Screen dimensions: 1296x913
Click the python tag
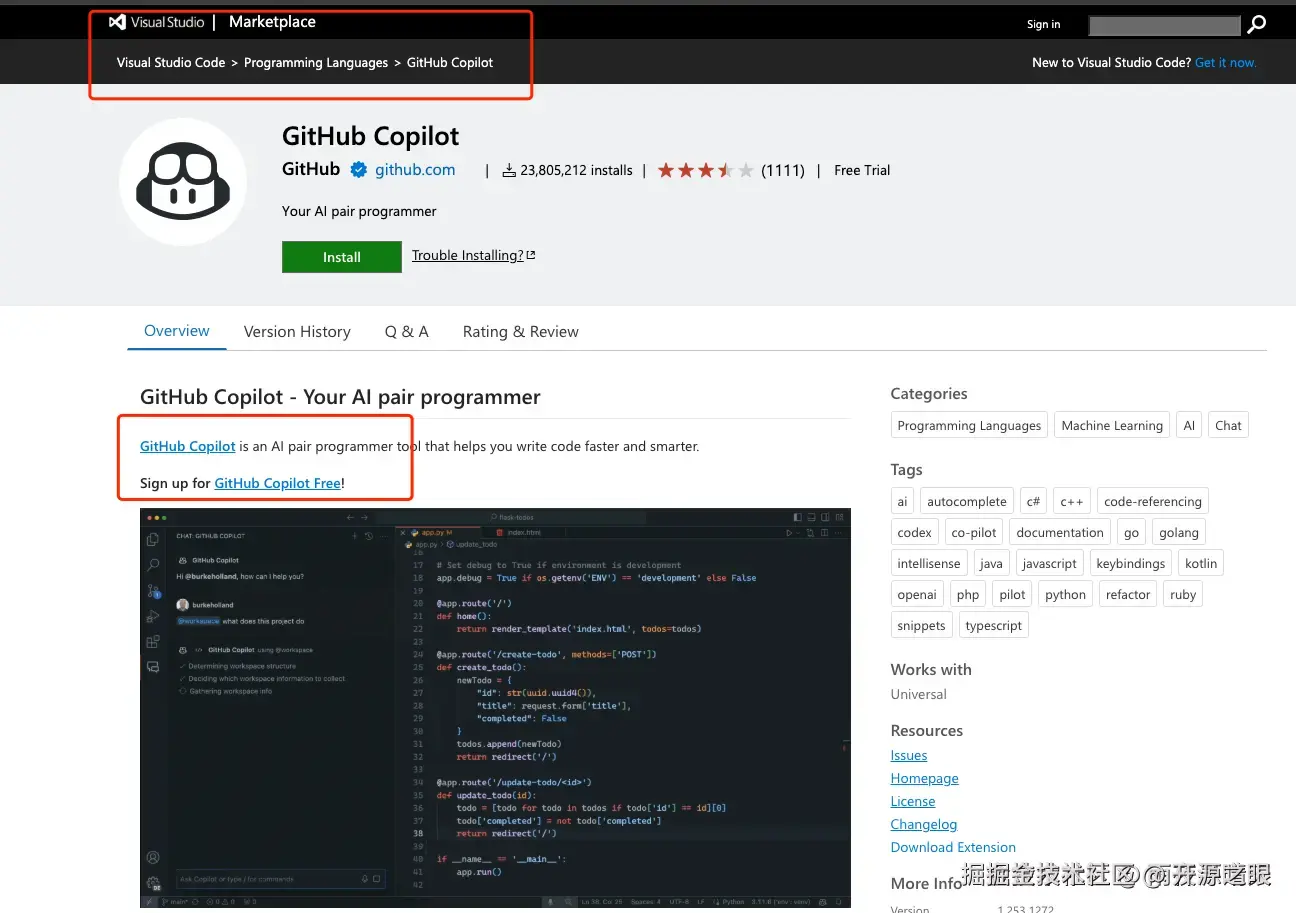(1065, 594)
